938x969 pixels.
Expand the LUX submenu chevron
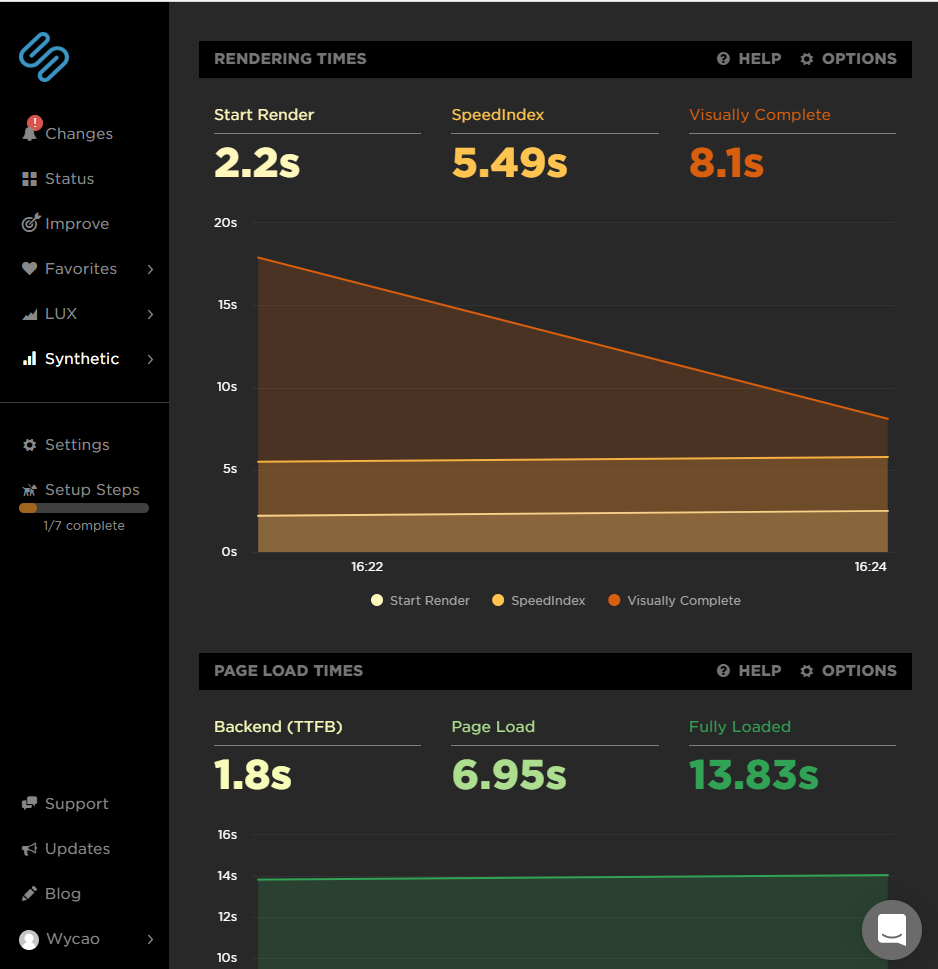(150, 314)
